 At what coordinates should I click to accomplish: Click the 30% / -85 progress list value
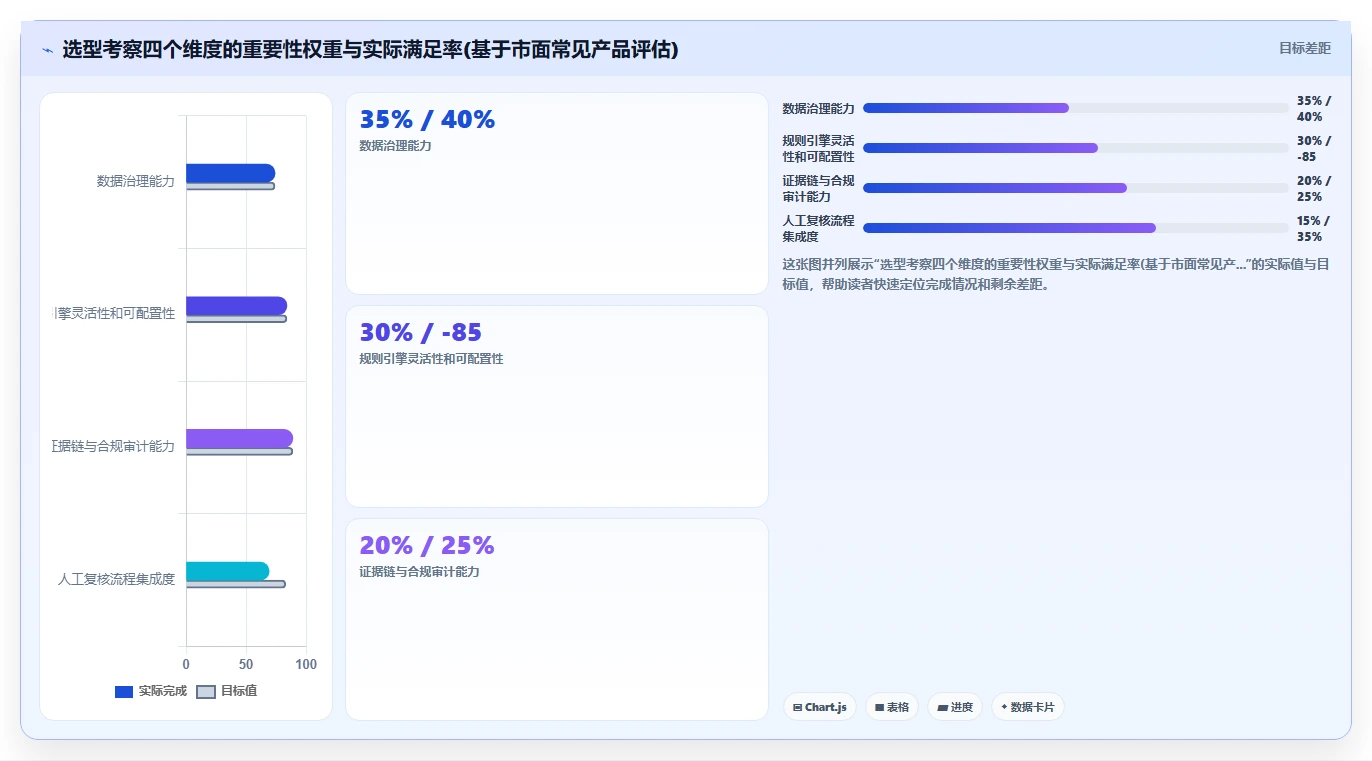pos(1313,149)
